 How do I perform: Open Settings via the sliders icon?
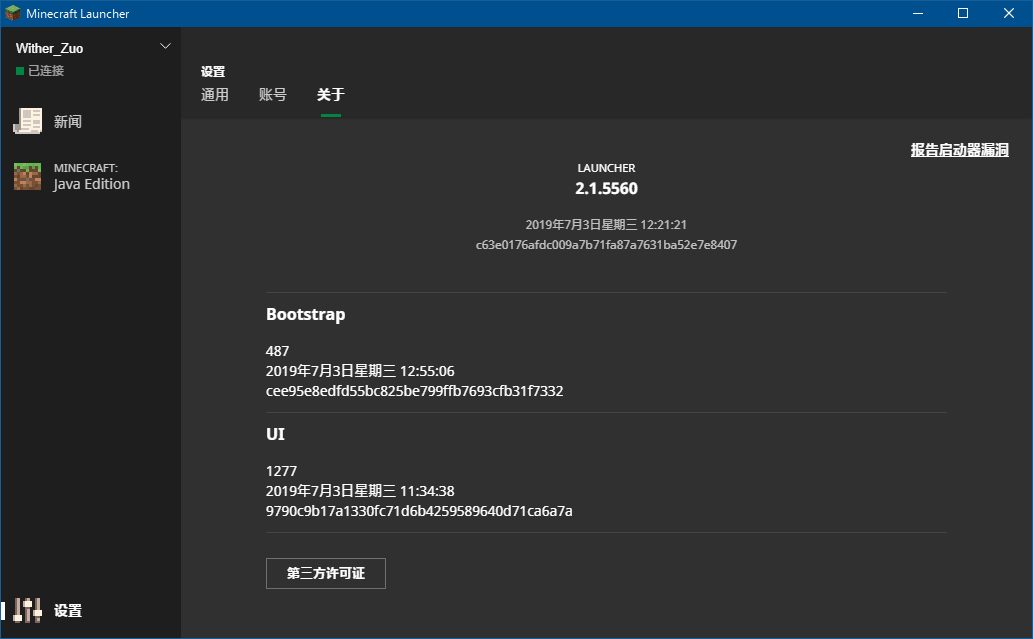click(x=27, y=610)
